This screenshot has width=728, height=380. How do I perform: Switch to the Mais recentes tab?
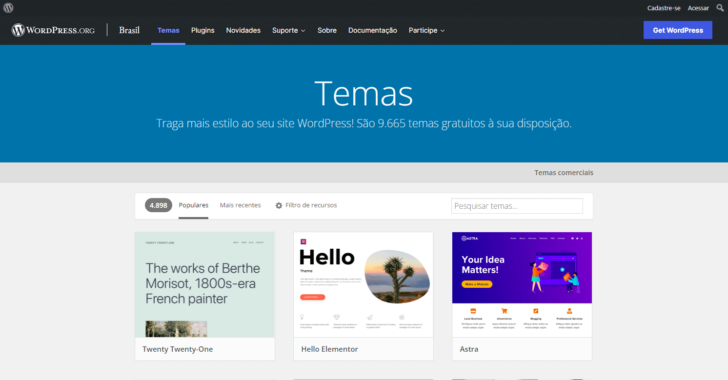pos(240,205)
